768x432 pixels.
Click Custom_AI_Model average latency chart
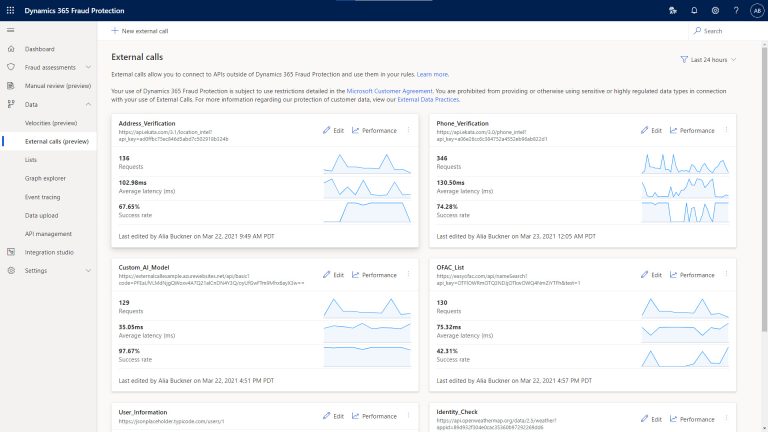click(367, 333)
